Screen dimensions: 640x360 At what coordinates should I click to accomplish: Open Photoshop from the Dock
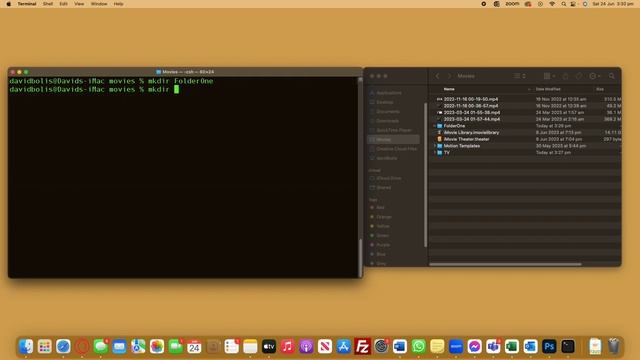click(549, 347)
